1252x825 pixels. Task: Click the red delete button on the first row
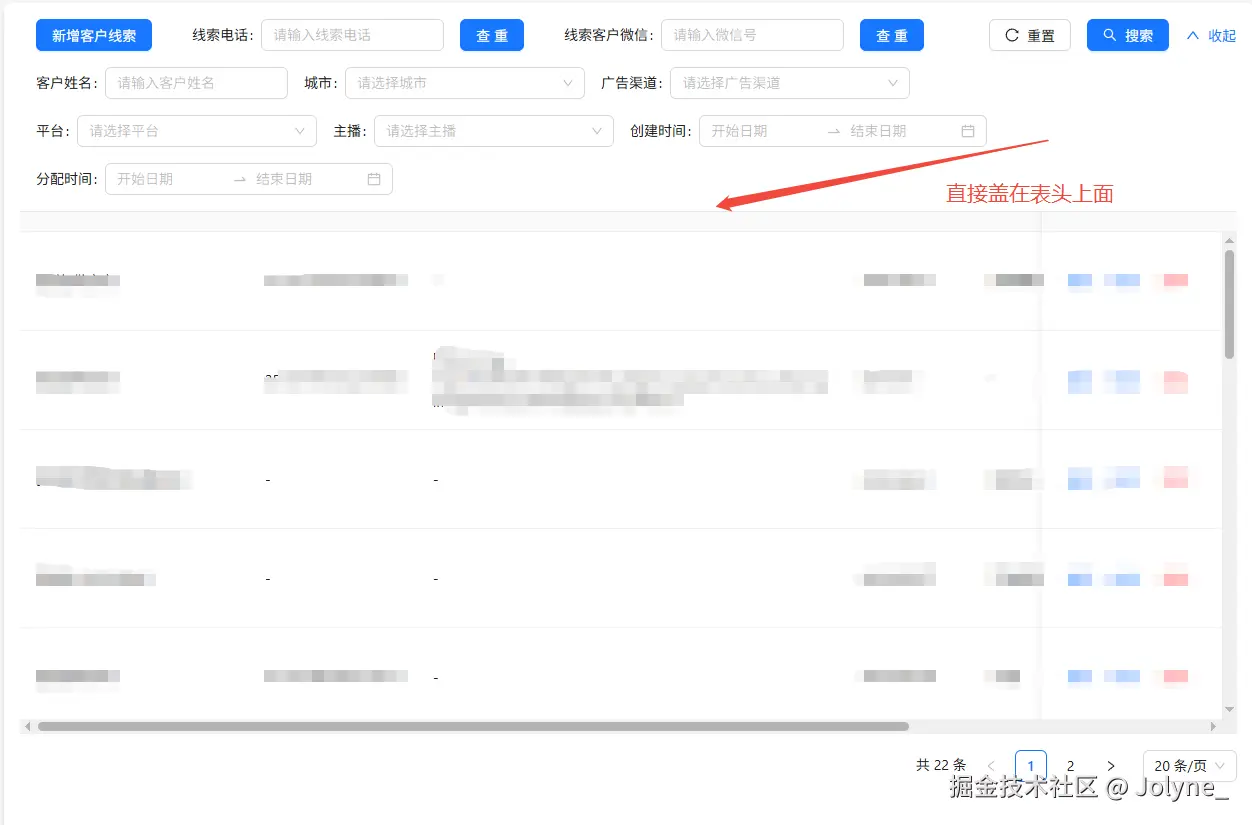tap(1175, 281)
